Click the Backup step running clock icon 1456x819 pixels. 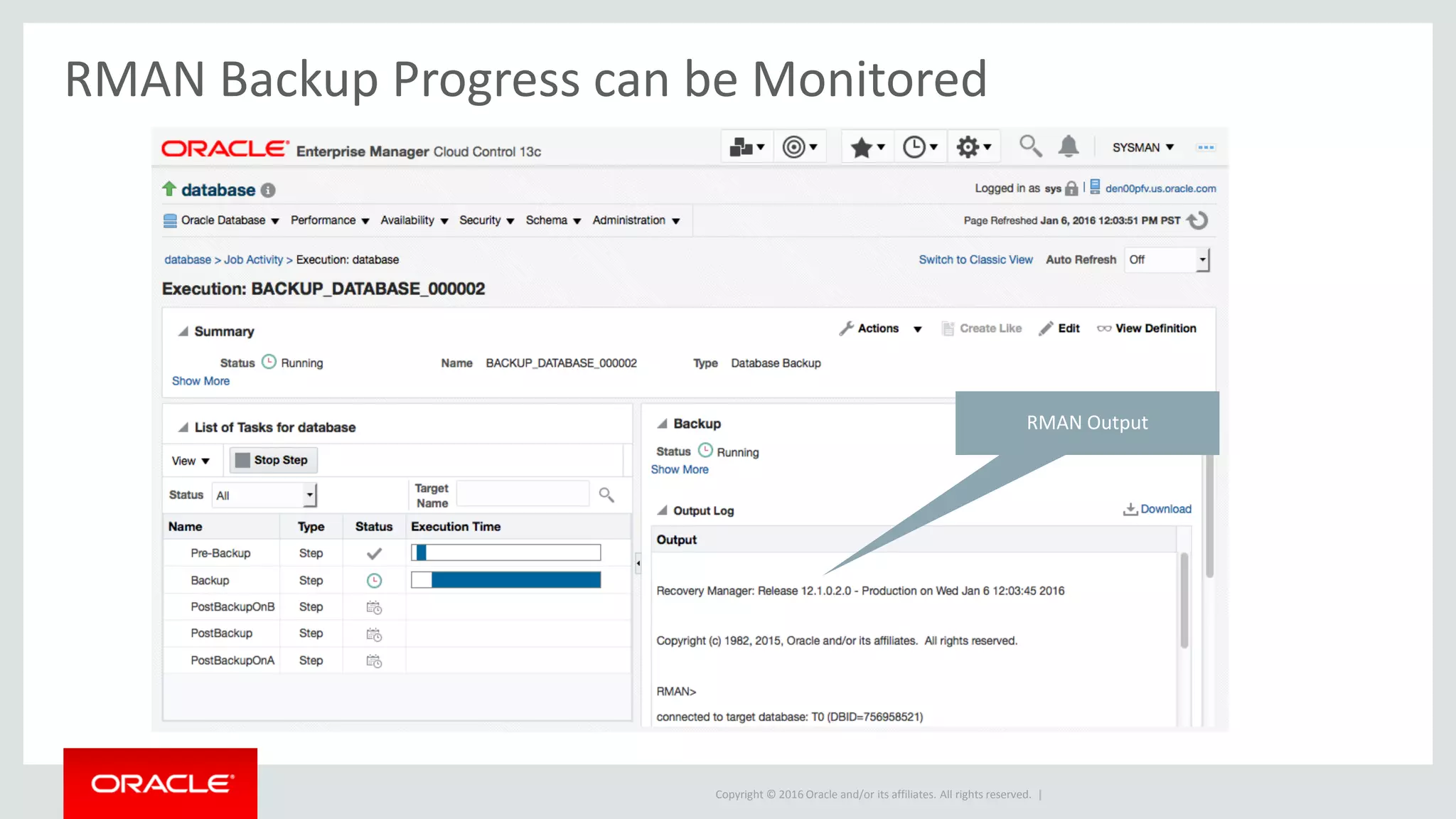coord(374,581)
